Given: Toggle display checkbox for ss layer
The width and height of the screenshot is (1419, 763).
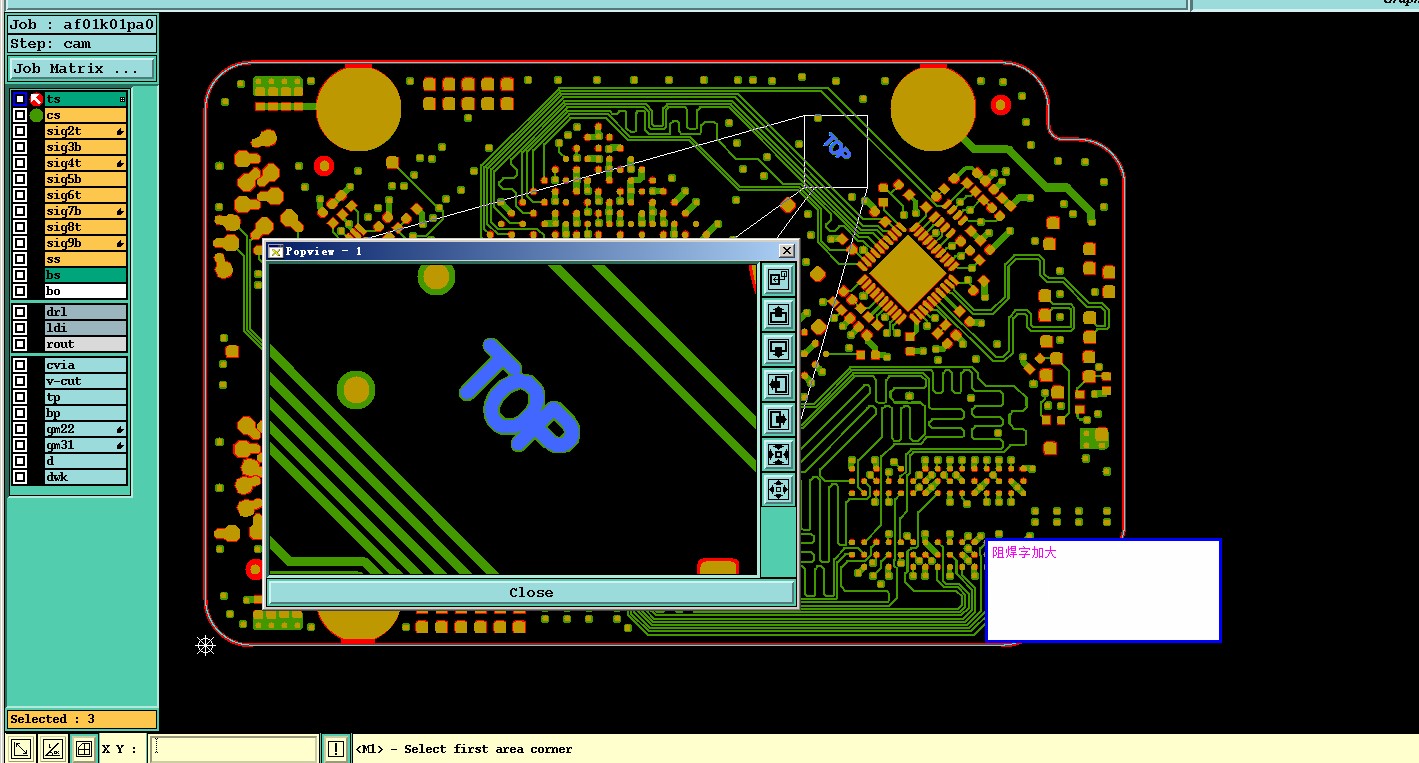Looking at the screenshot, I should coord(20,259).
